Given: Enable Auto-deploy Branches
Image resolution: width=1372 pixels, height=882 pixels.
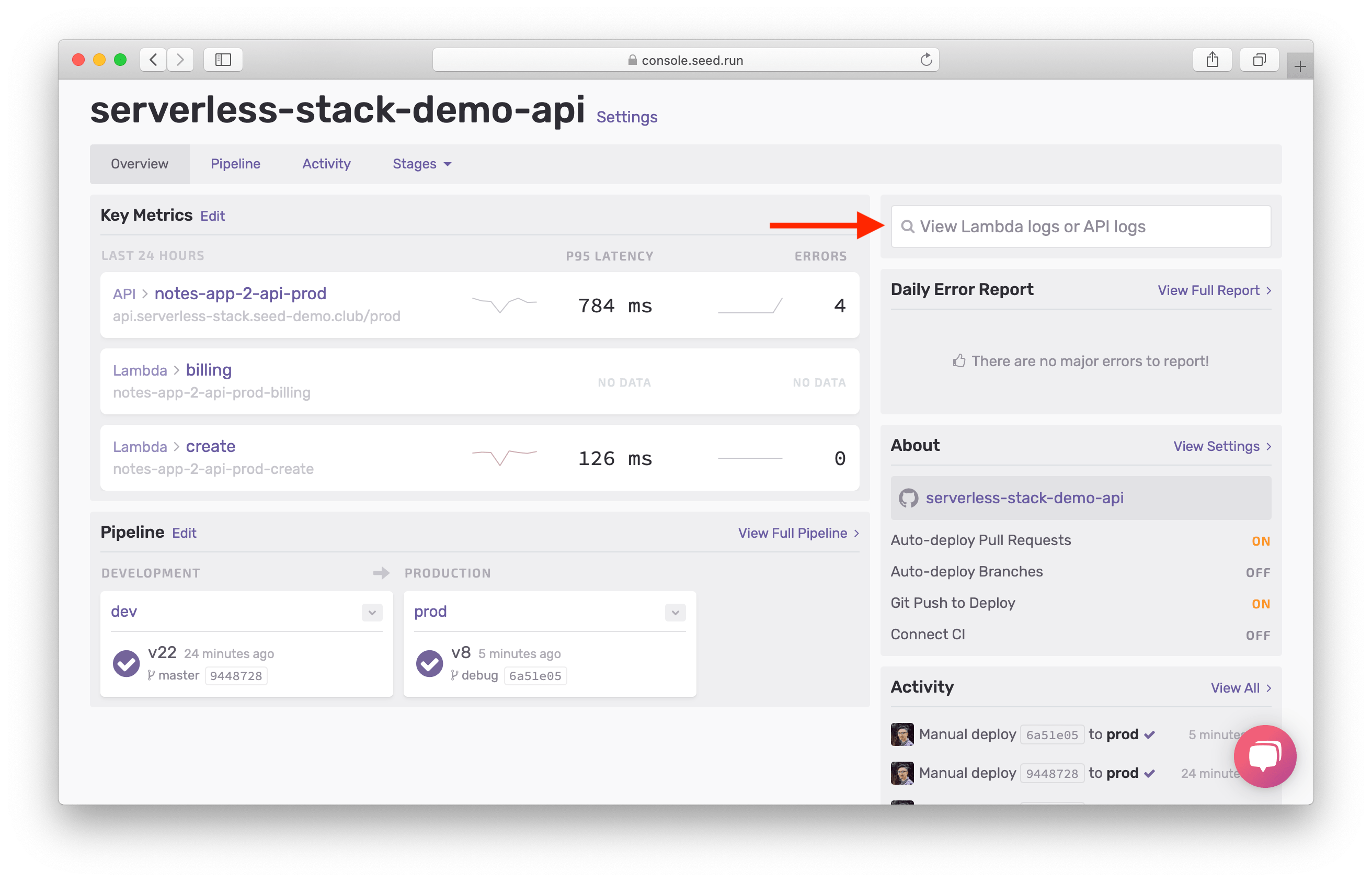Looking at the screenshot, I should [1259, 572].
